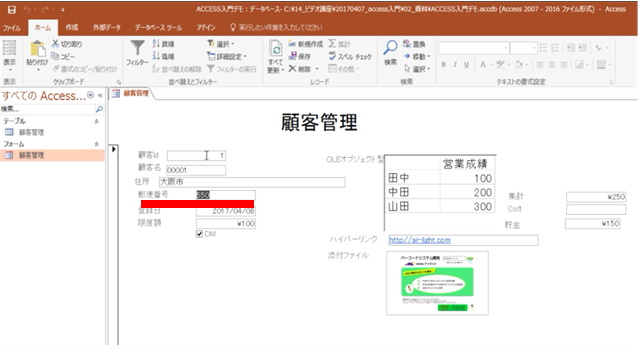Open the font size combo box

pyautogui.click(x=523, y=48)
